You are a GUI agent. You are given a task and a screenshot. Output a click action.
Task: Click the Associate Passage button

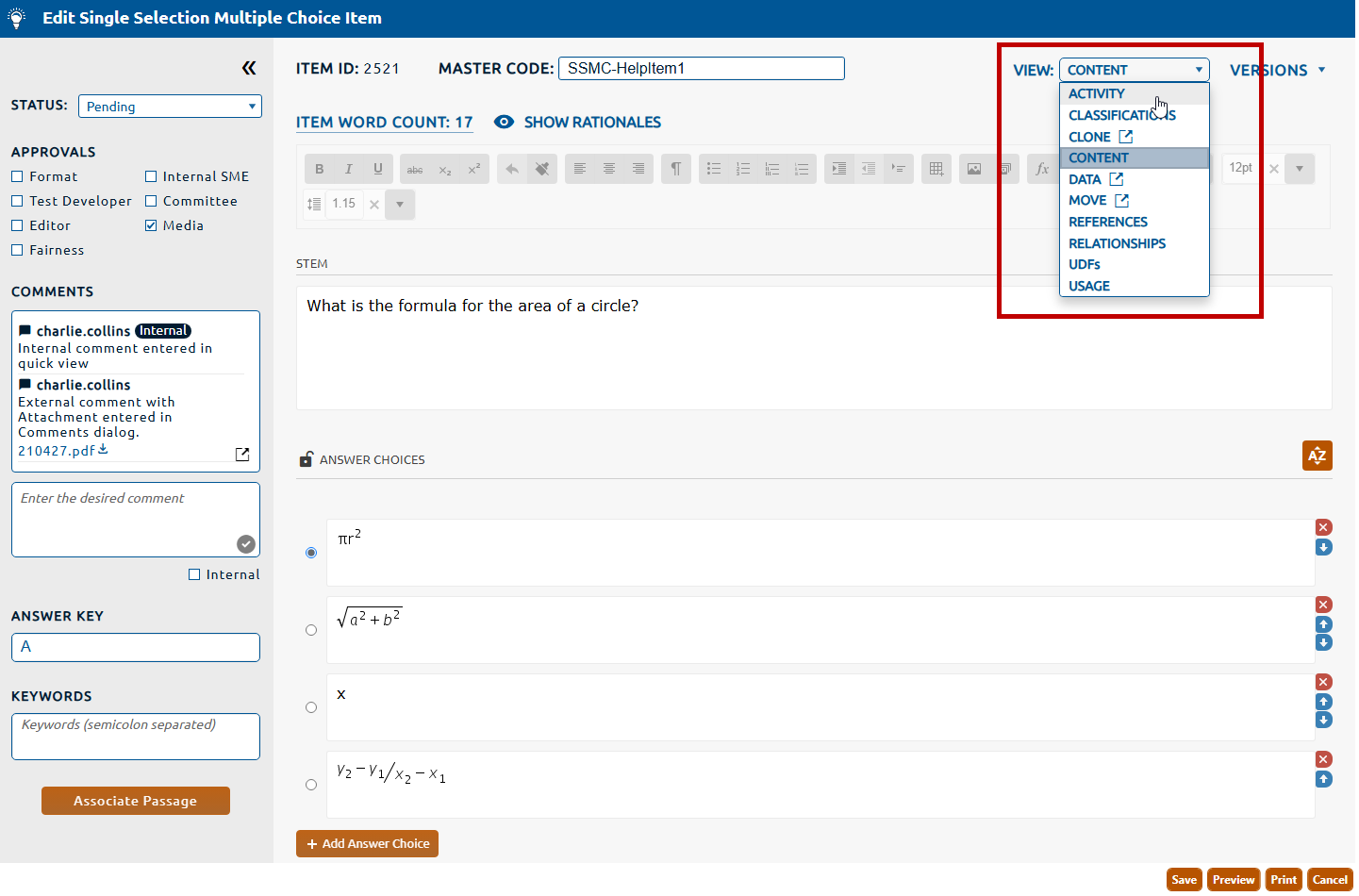coord(136,801)
